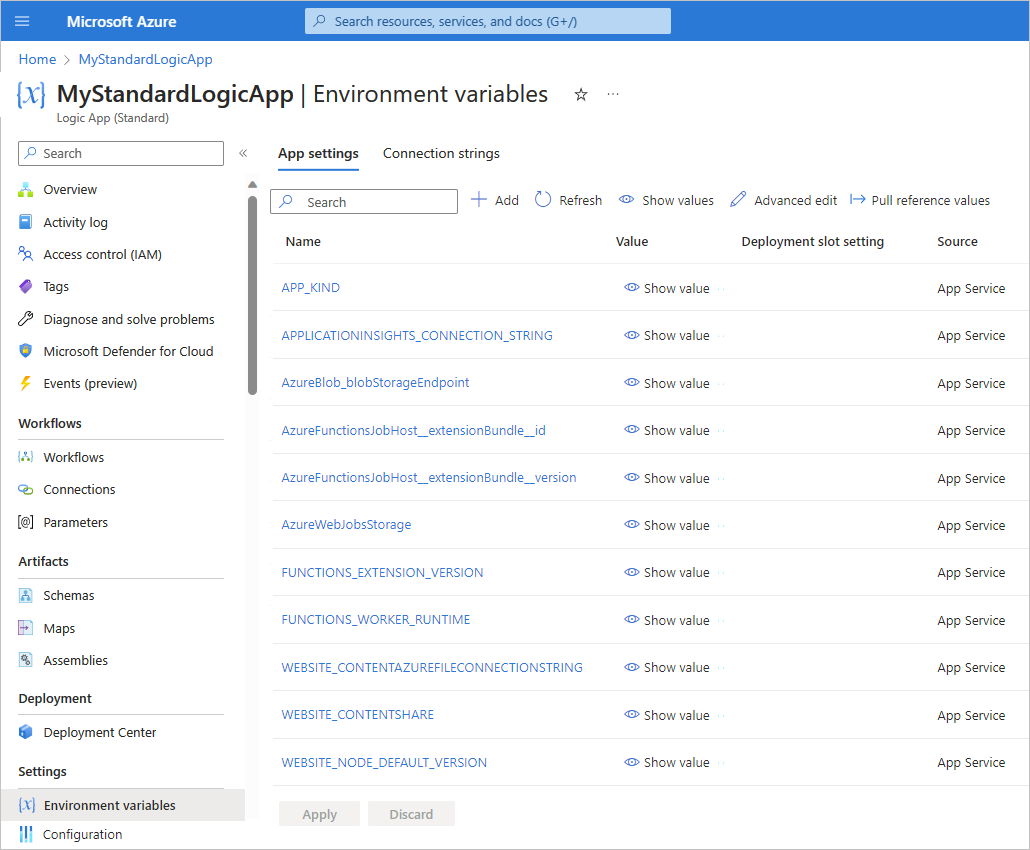Go to Home breadcrumb link
This screenshot has width=1030, height=850.
37,59
